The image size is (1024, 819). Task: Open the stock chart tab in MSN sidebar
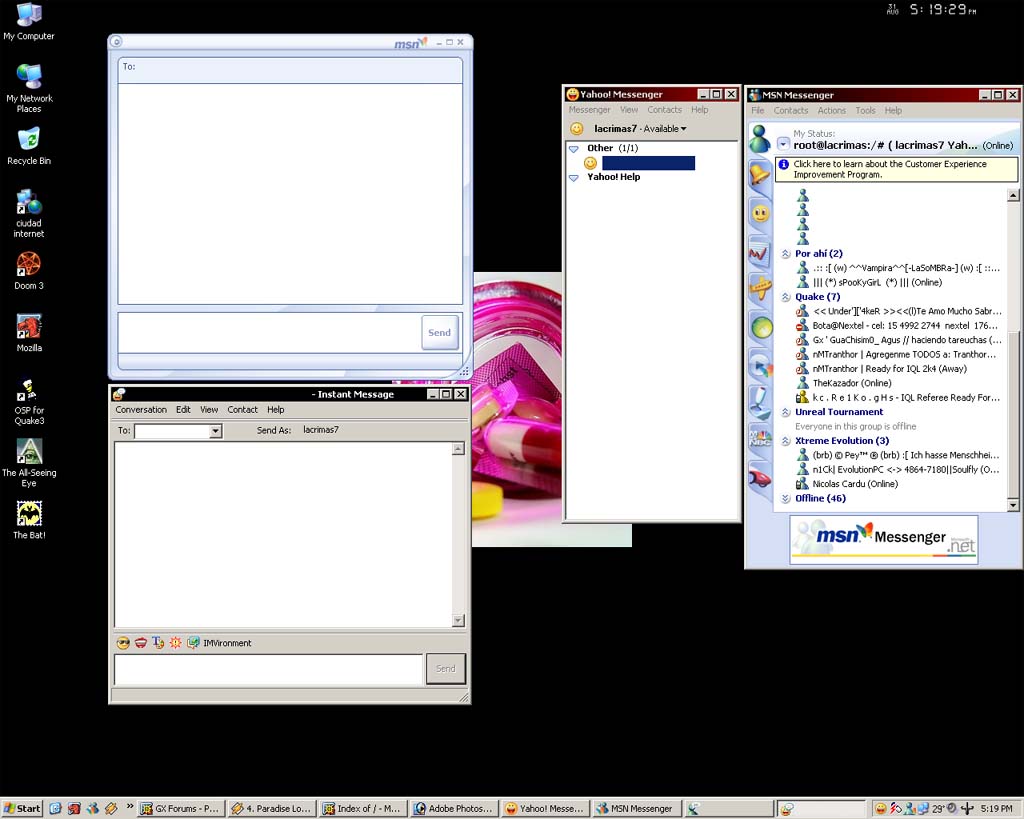760,253
